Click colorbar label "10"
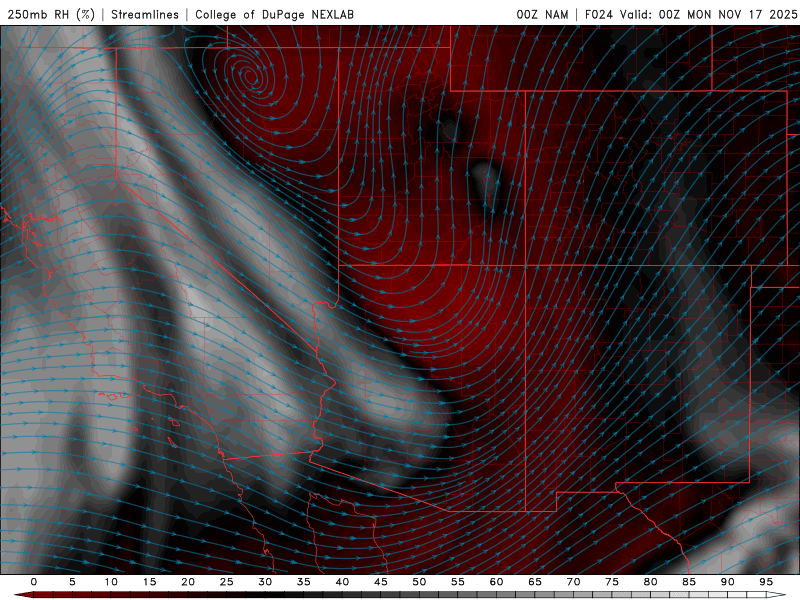Screen dimensions: 800x600 pyautogui.click(x=111, y=582)
